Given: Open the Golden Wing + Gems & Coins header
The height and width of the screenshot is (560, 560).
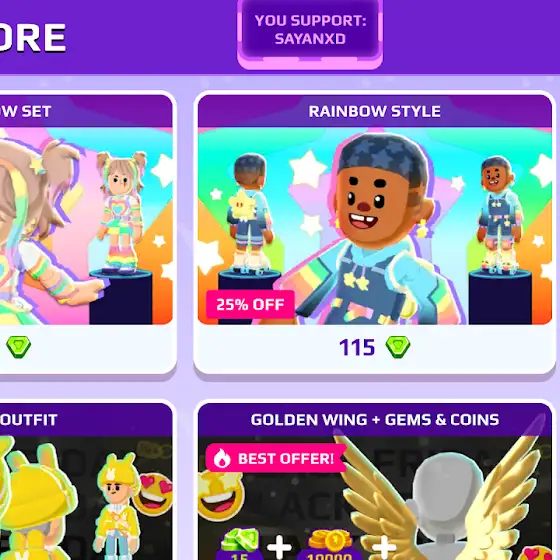Looking at the screenshot, I should (375, 420).
